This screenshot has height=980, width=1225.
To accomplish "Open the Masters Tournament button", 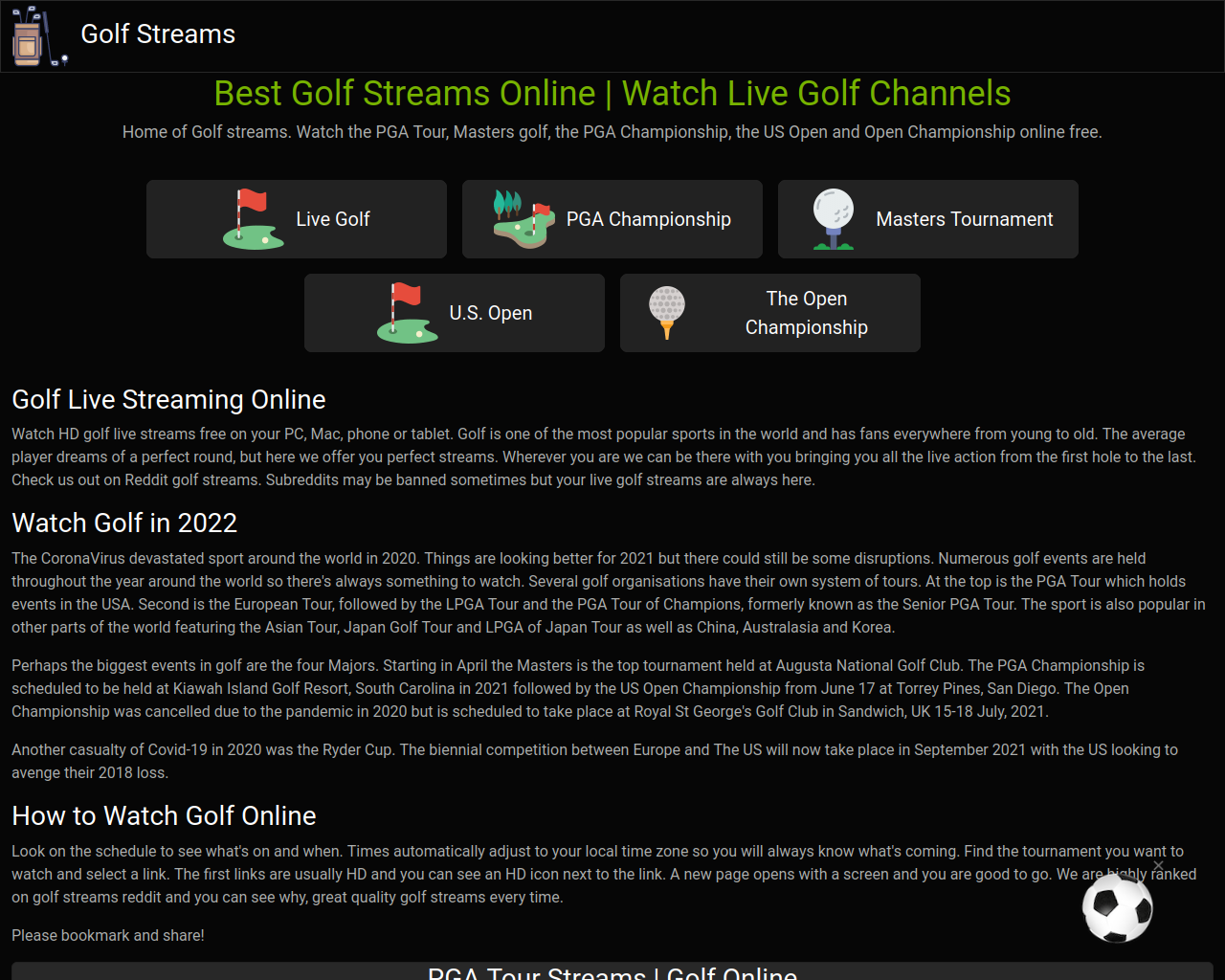I will pyautogui.click(x=928, y=219).
